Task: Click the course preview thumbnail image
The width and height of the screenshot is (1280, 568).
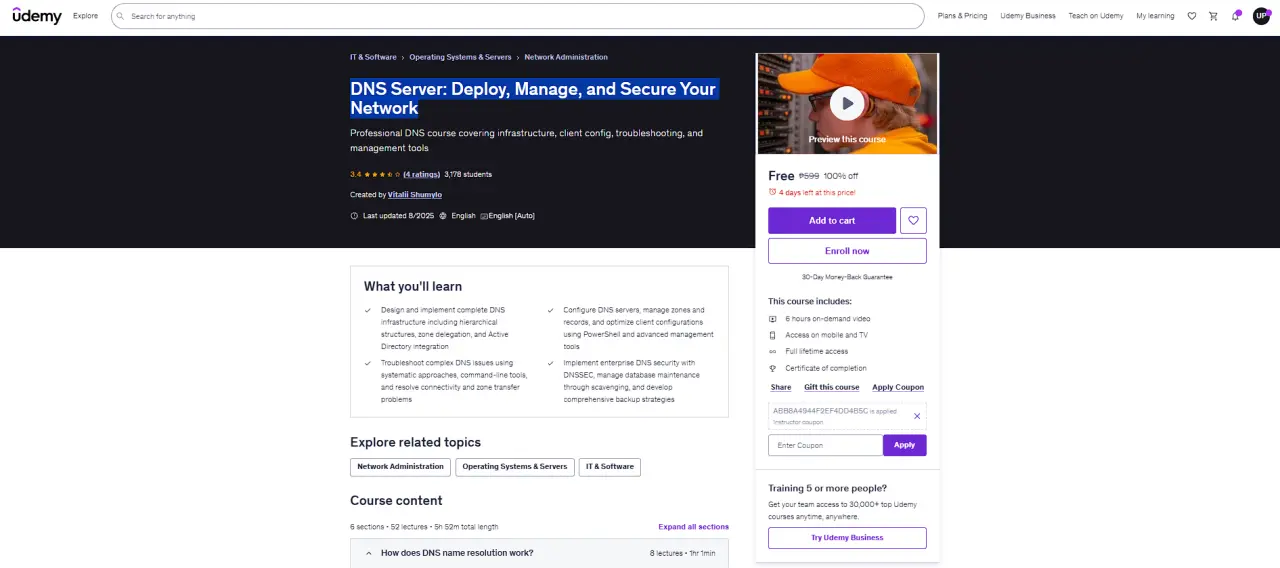Action: pyautogui.click(x=847, y=103)
